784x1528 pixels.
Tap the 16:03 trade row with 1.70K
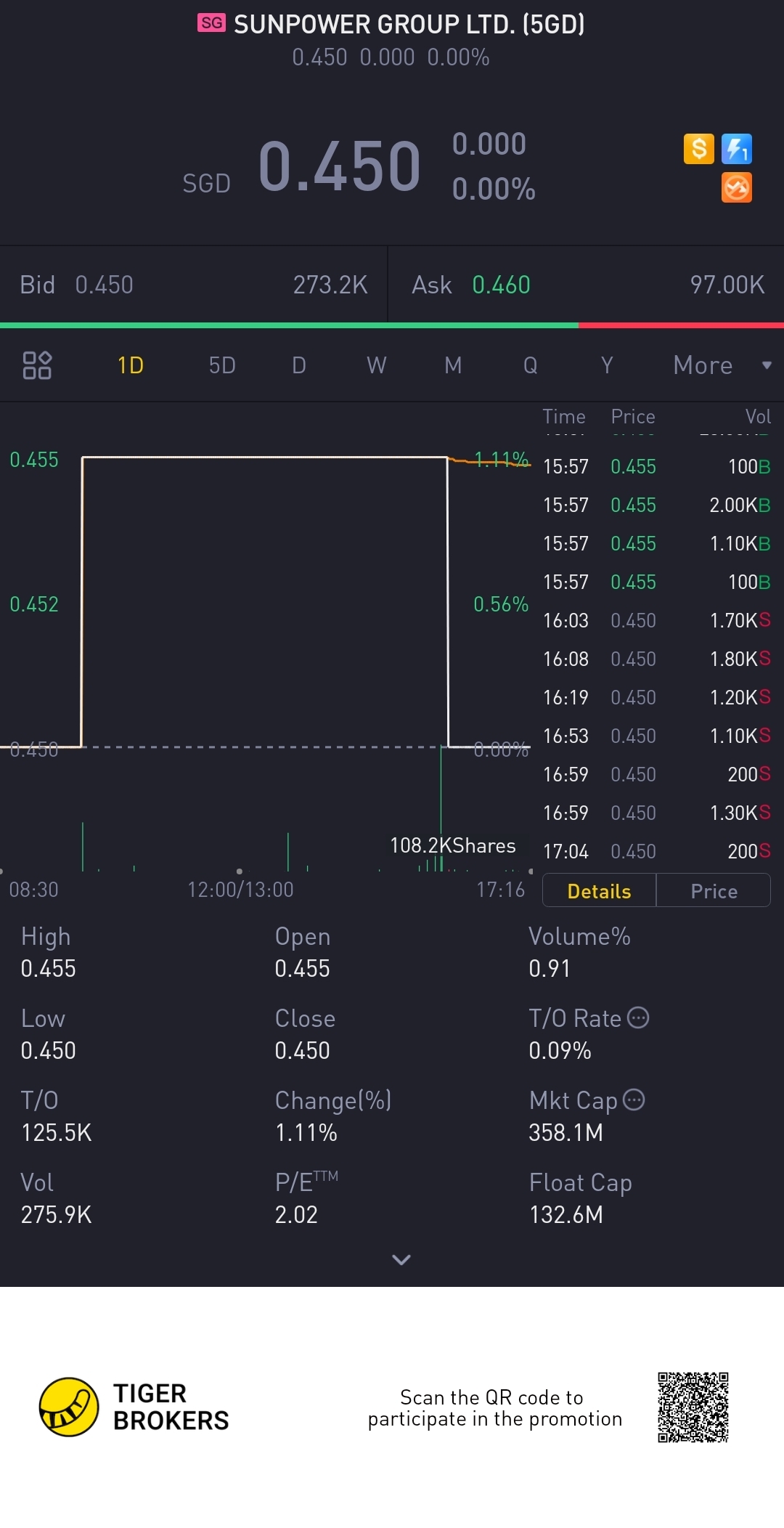point(657,620)
